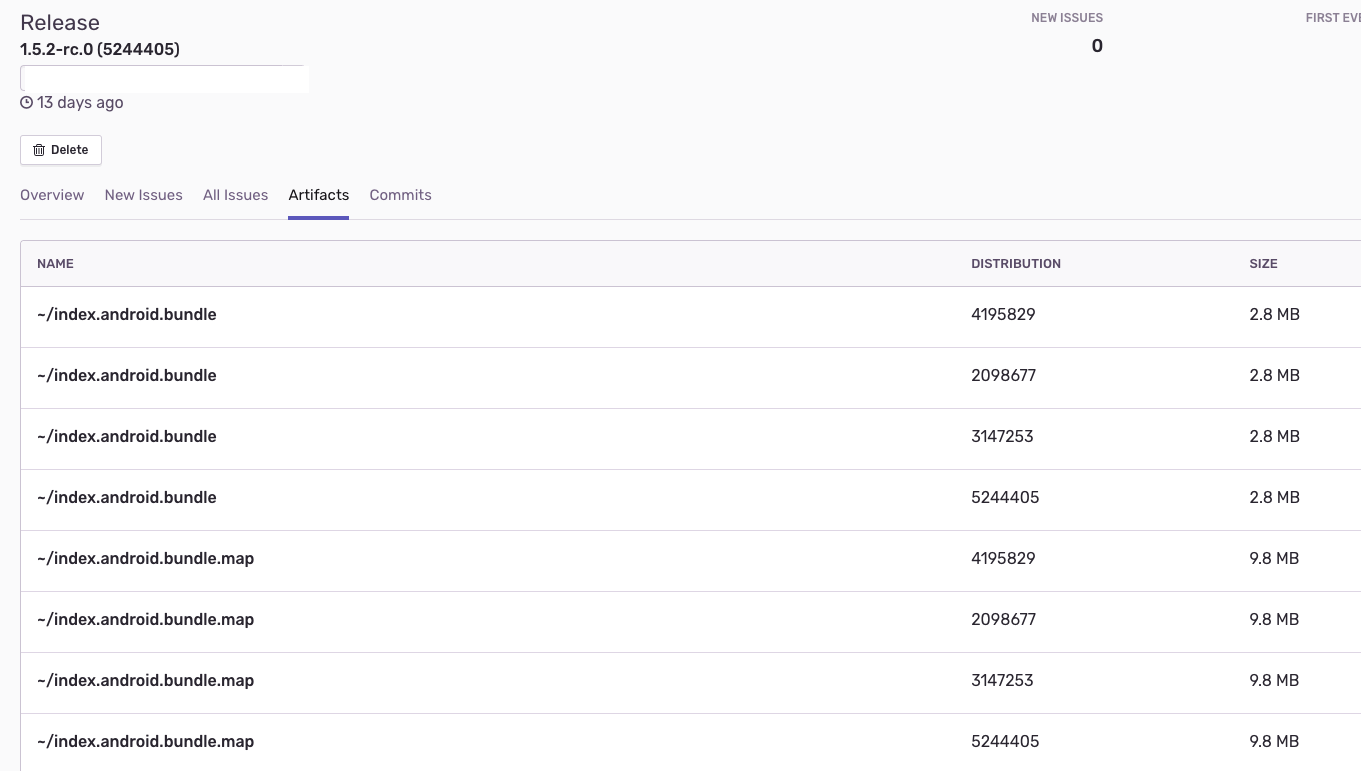Switch to the Overview tab
The width and height of the screenshot is (1361, 771).
click(52, 195)
